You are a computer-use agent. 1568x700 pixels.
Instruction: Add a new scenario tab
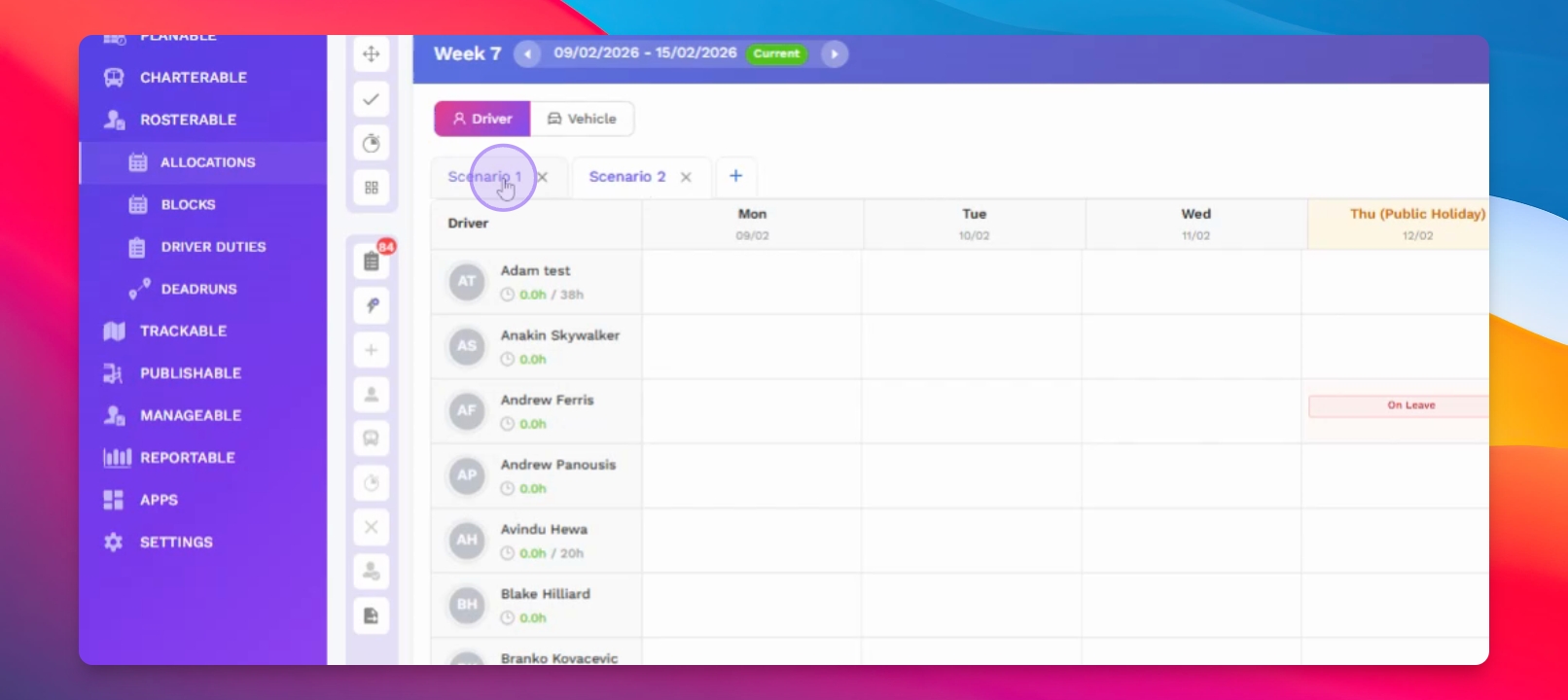pos(736,176)
